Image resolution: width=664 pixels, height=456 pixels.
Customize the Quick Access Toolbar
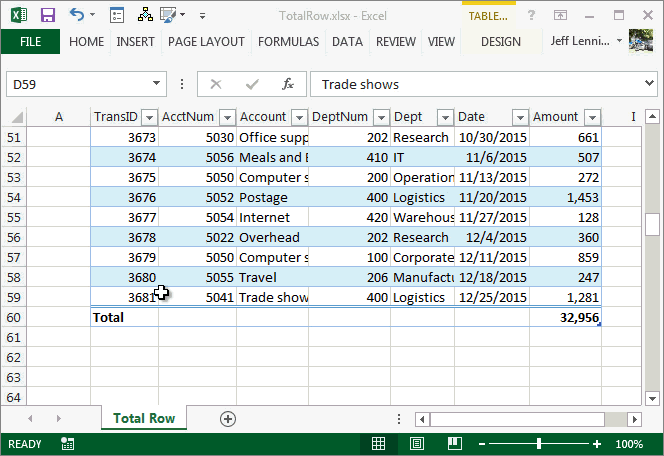click(x=202, y=16)
